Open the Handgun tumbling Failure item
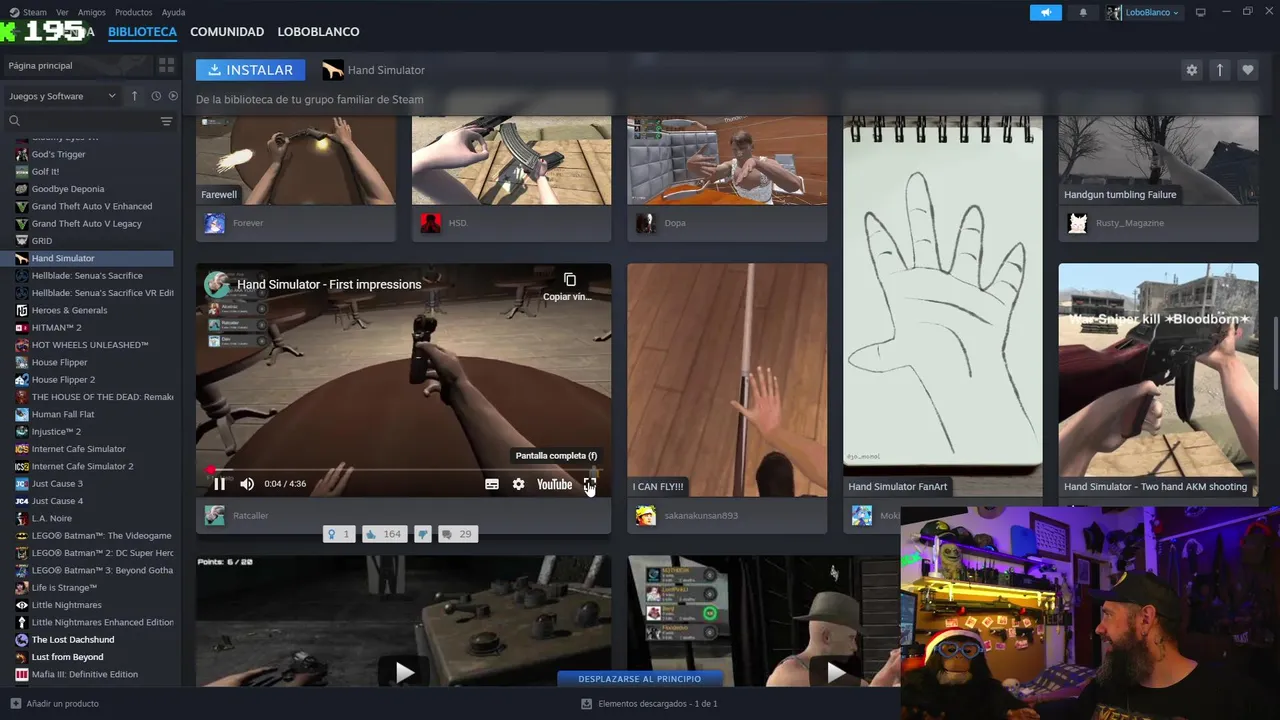The height and width of the screenshot is (720, 1280). [x=1158, y=160]
